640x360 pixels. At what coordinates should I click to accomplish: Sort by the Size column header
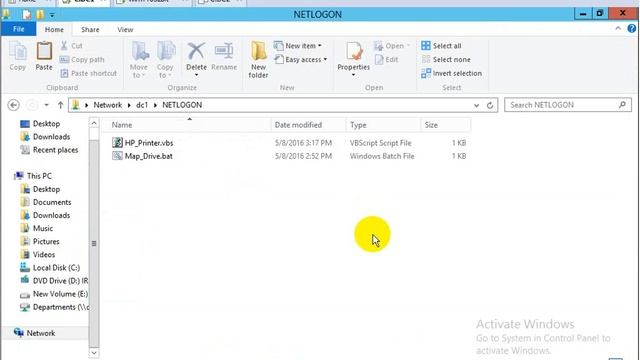point(446,125)
